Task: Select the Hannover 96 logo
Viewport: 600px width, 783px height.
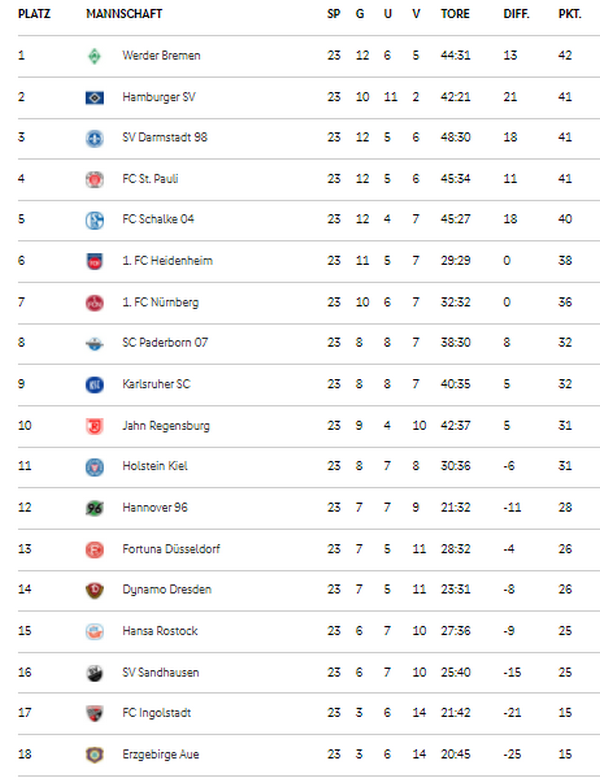Action: (94, 508)
